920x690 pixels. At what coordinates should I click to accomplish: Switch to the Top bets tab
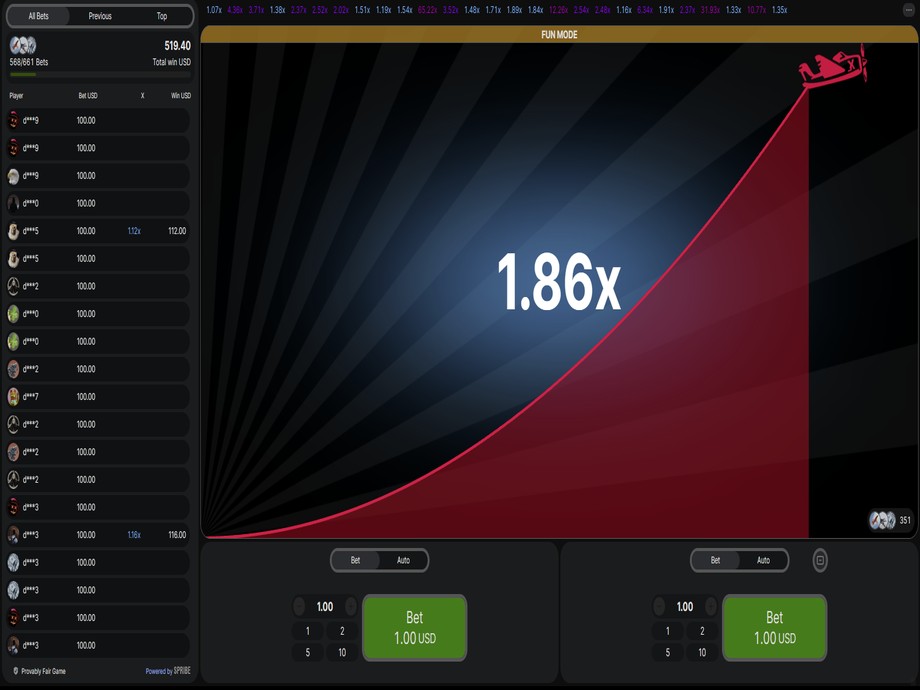click(x=162, y=16)
